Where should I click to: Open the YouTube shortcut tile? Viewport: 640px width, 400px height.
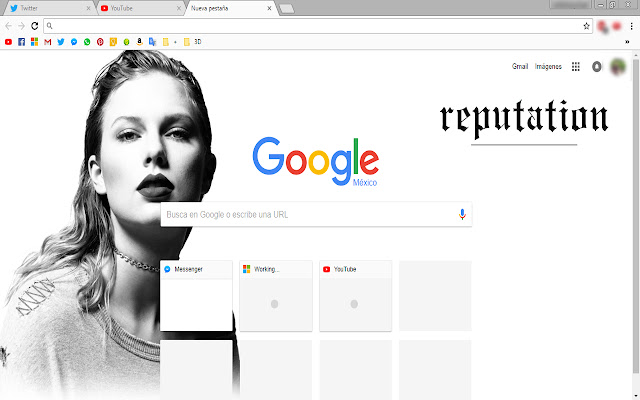coord(356,296)
